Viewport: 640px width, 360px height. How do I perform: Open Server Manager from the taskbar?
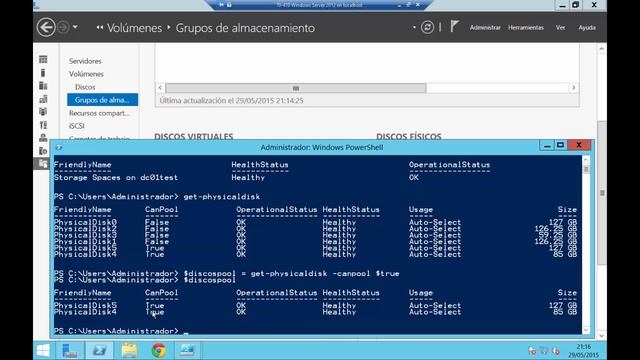[x=70, y=350]
